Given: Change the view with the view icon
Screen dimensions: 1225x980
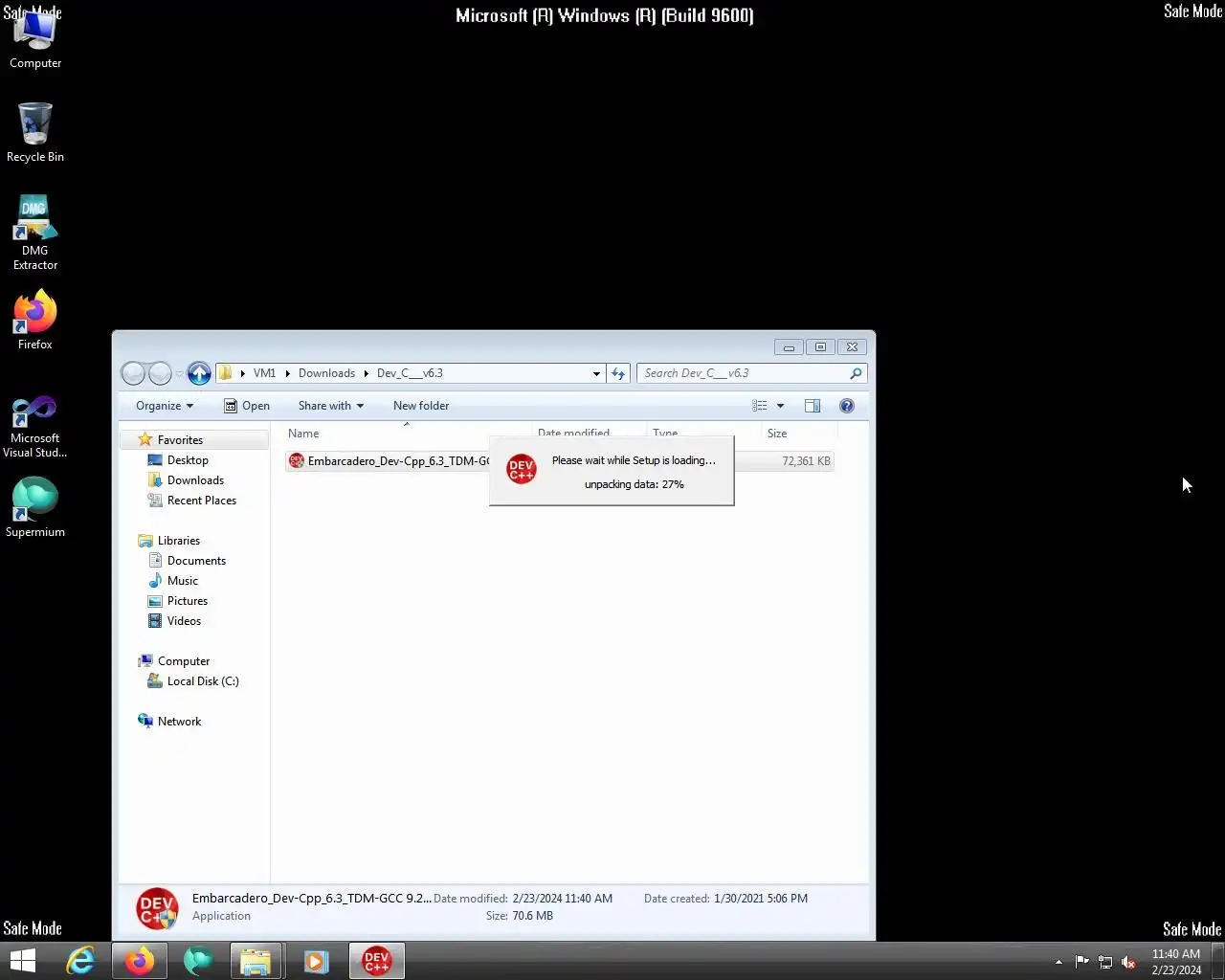Looking at the screenshot, I should point(760,406).
